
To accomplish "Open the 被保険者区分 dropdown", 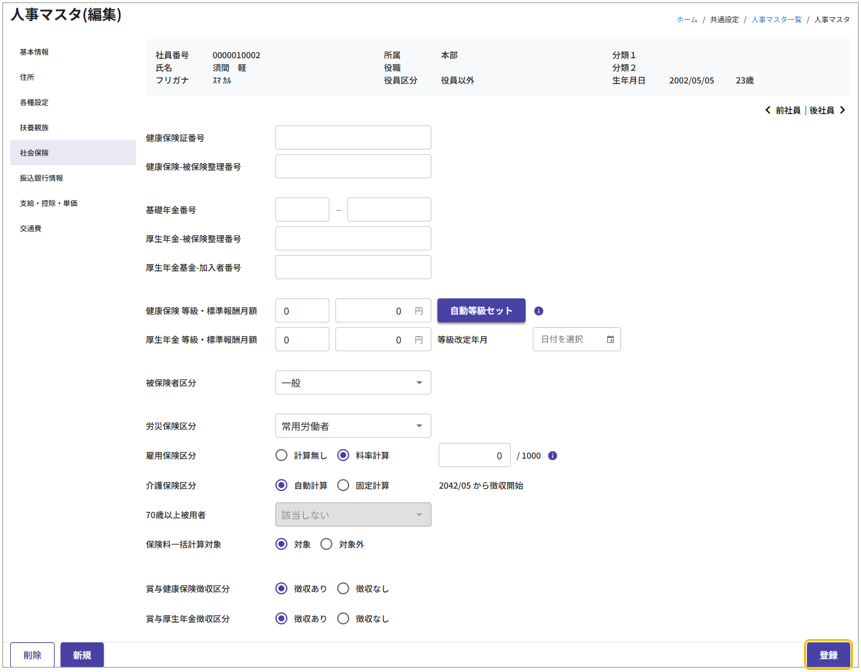I will pyautogui.click(x=353, y=383).
